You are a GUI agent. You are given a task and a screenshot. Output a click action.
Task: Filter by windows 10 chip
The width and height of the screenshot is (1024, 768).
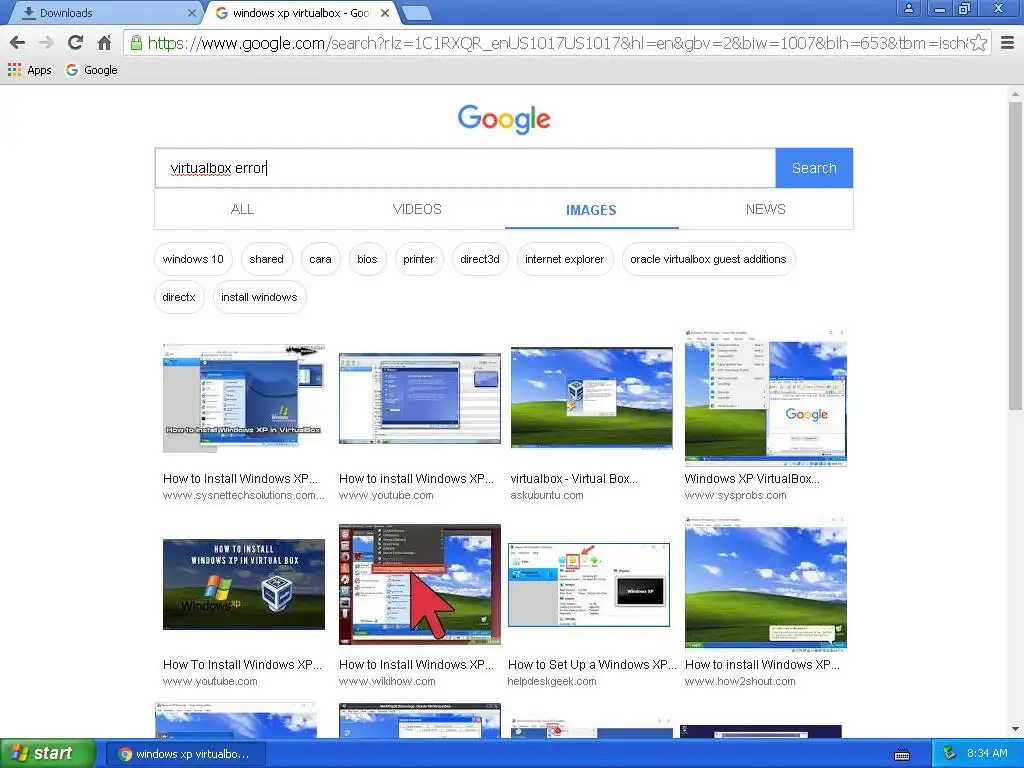click(x=193, y=259)
